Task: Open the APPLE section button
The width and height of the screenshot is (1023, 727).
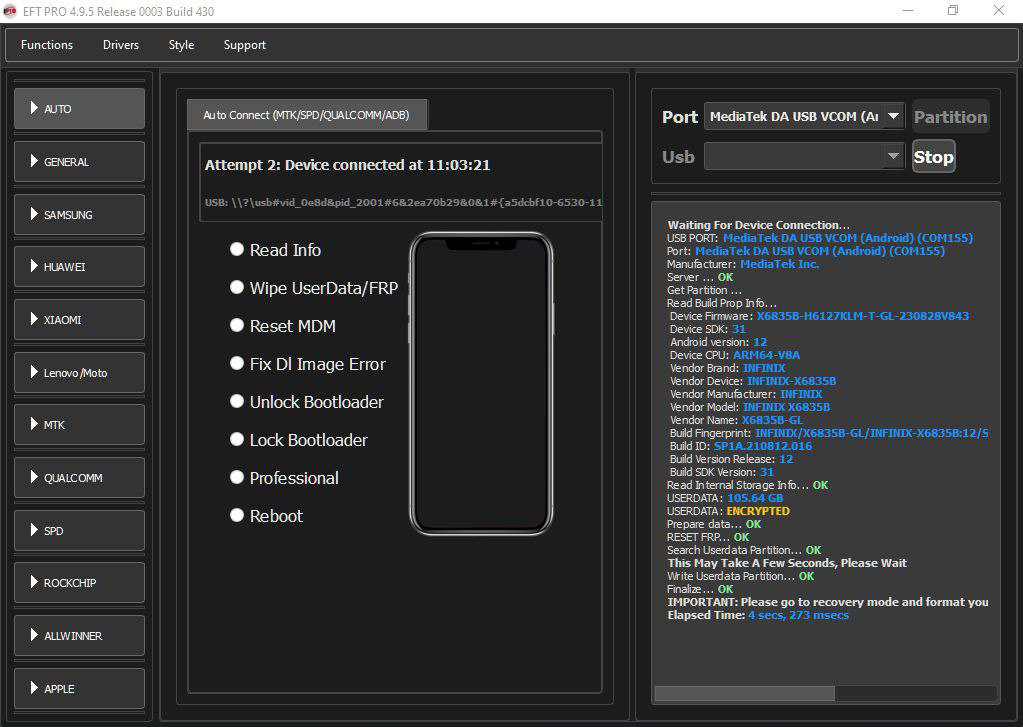Action: tap(80, 688)
